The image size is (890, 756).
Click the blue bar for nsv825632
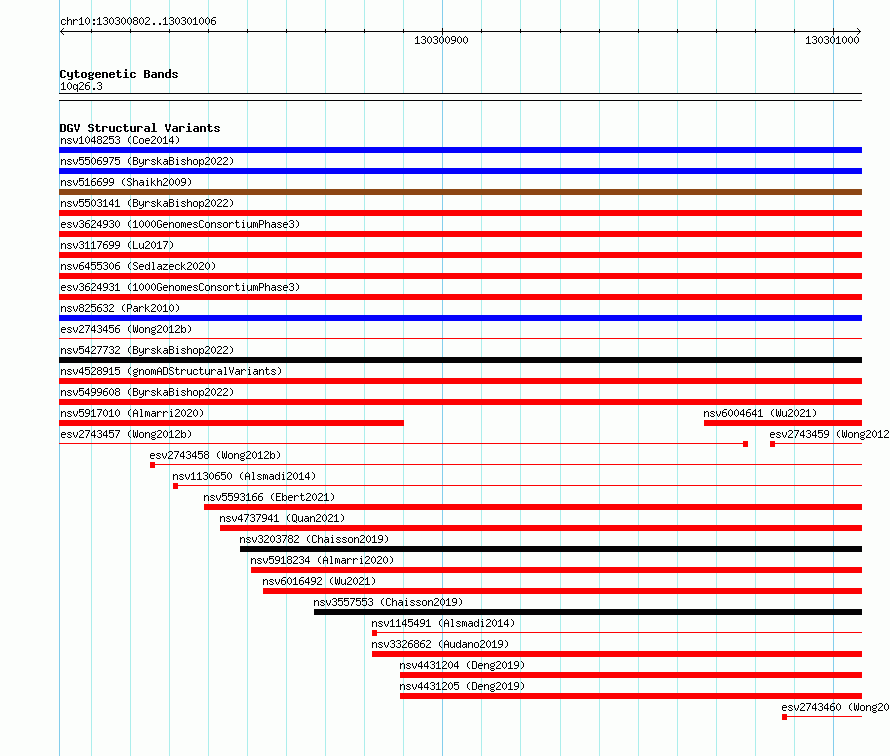(x=460, y=318)
